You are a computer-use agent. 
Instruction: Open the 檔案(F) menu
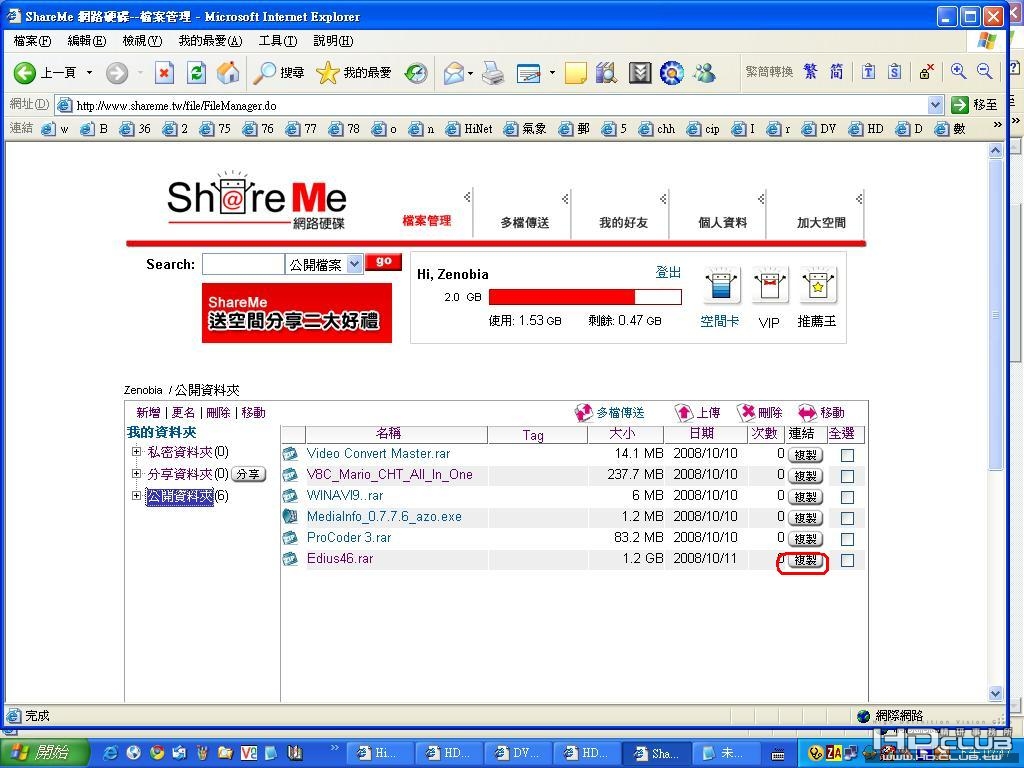tap(32, 40)
